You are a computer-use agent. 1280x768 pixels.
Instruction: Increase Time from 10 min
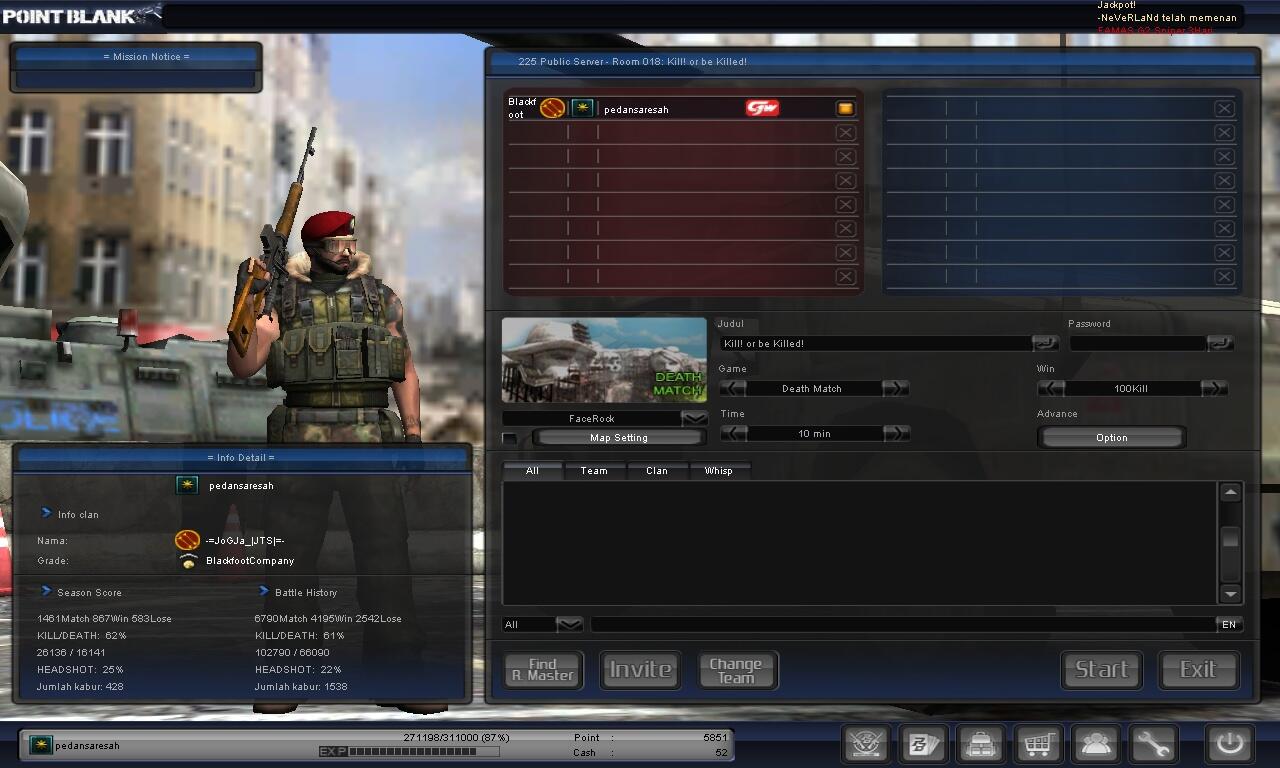(x=896, y=433)
